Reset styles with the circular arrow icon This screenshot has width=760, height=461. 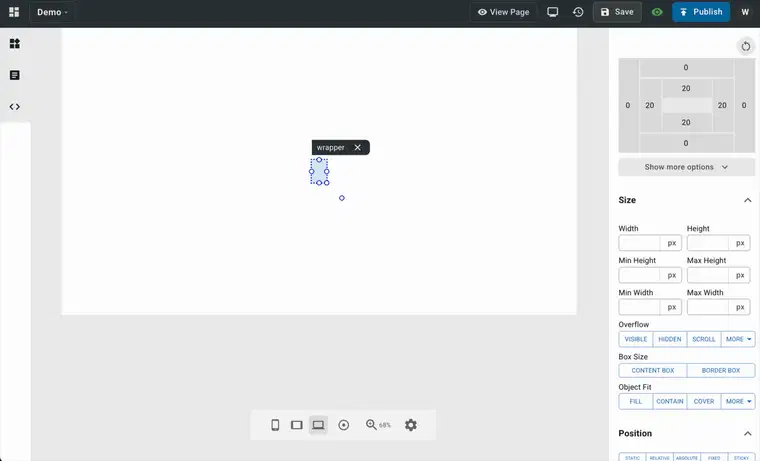[x=745, y=47]
